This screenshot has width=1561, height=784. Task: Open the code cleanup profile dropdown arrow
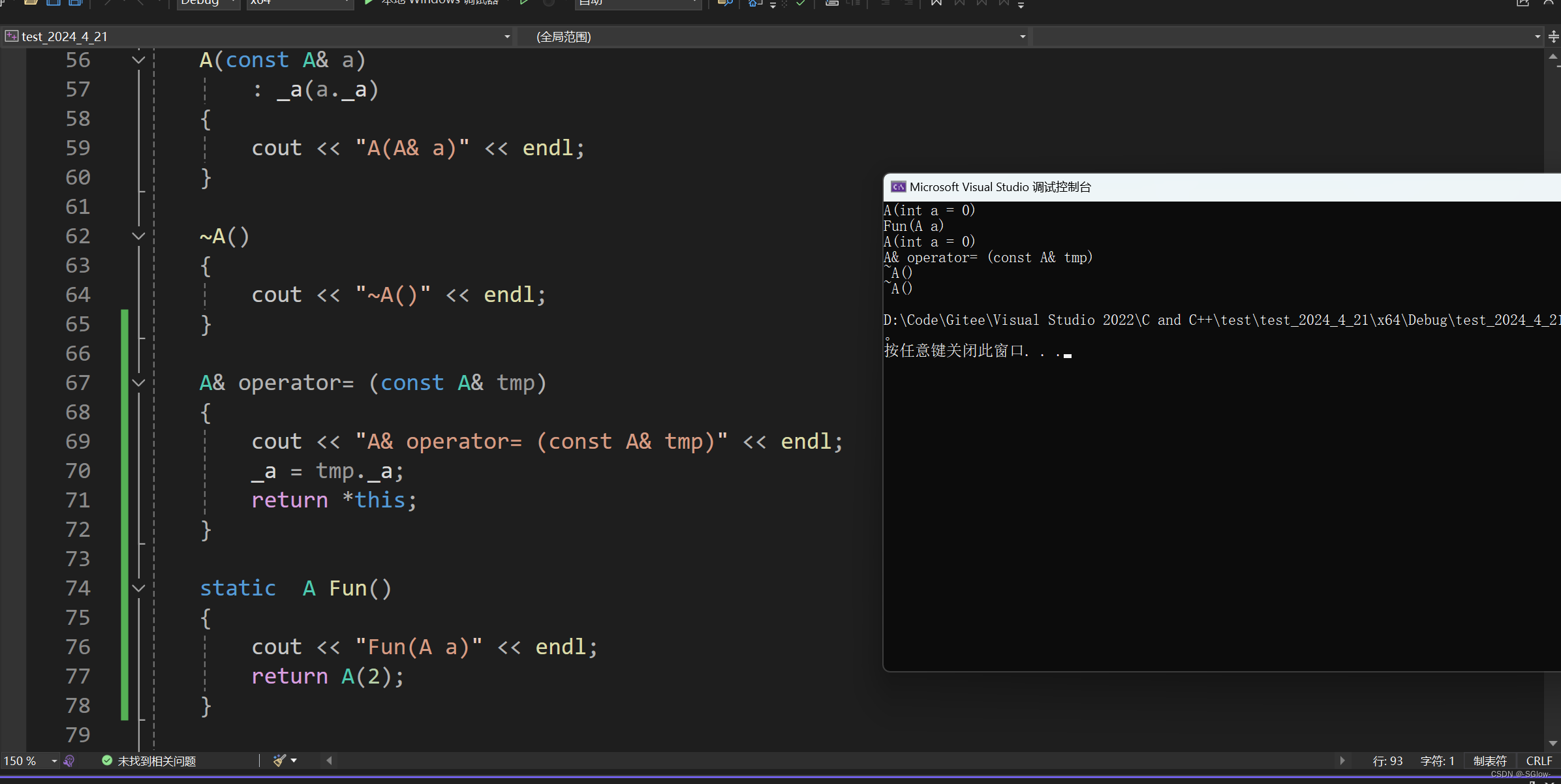(294, 761)
